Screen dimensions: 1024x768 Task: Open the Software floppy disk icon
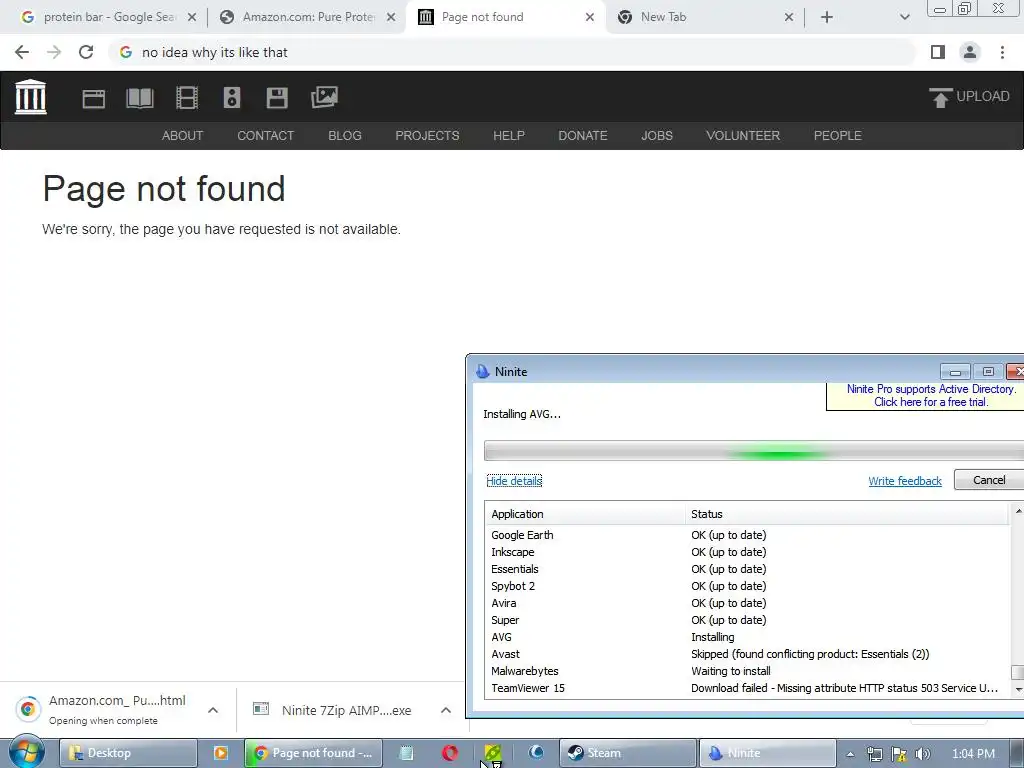coord(277,98)
